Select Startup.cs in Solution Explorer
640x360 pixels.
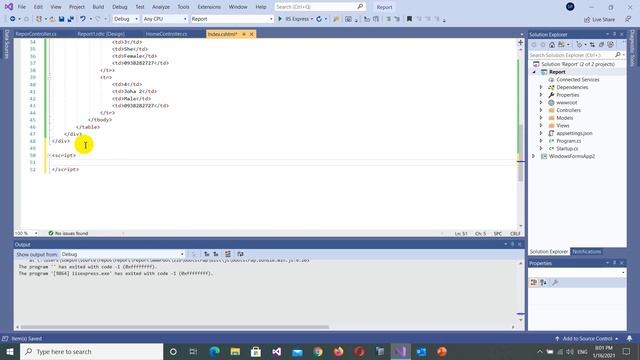point(567,149)
